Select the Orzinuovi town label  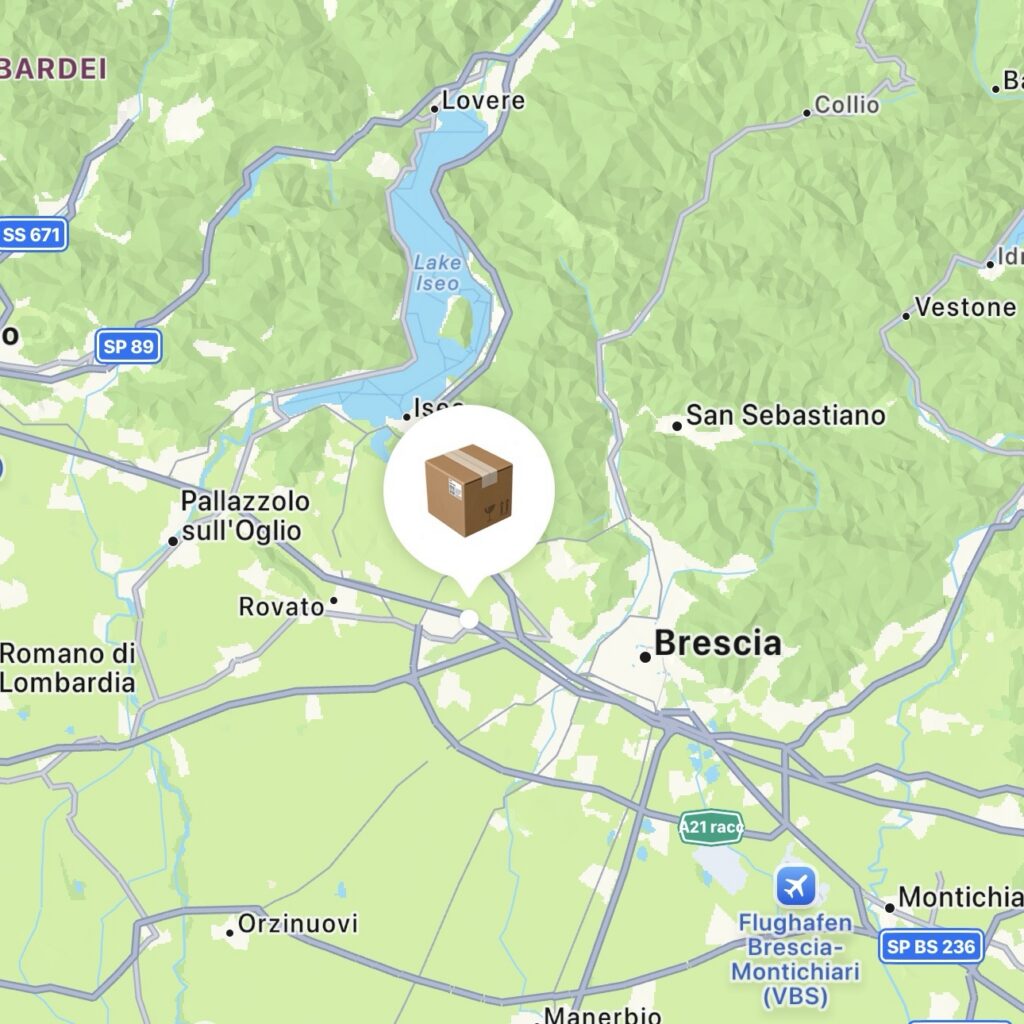point(298,923)
